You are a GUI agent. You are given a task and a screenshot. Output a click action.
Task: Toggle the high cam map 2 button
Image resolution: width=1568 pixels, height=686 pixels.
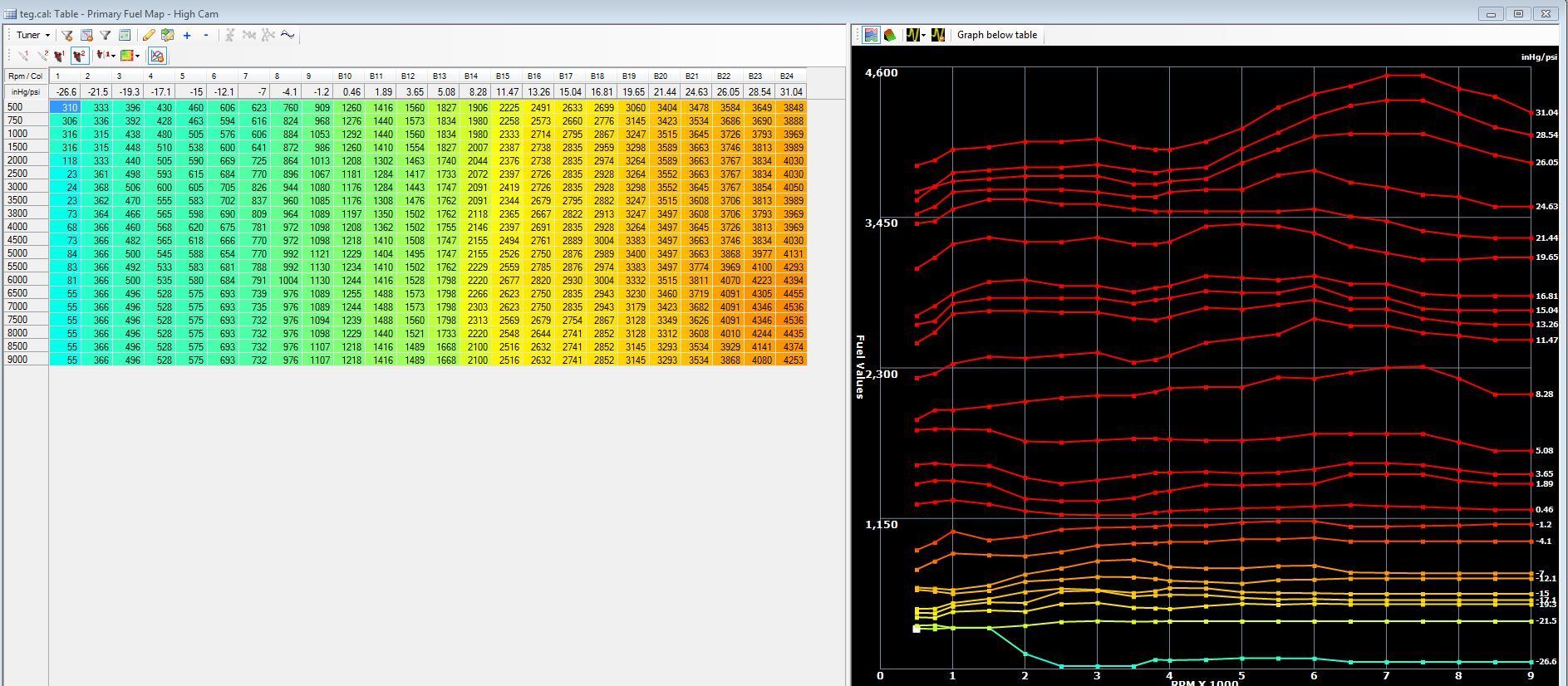tap(79, 56)
